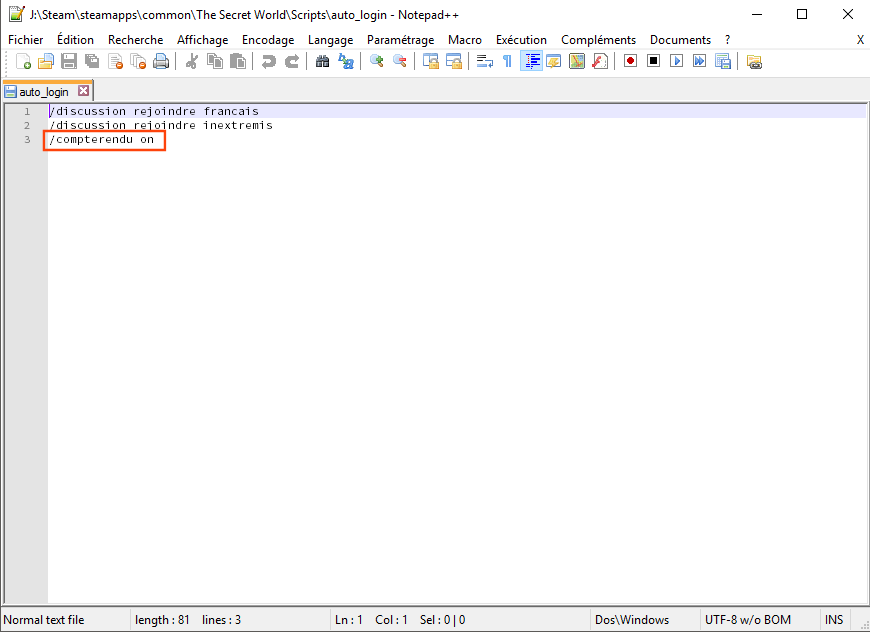
Task: Click "UTF-8 w/o BOM" encoding status entry
Action: [x=748, y=620]
